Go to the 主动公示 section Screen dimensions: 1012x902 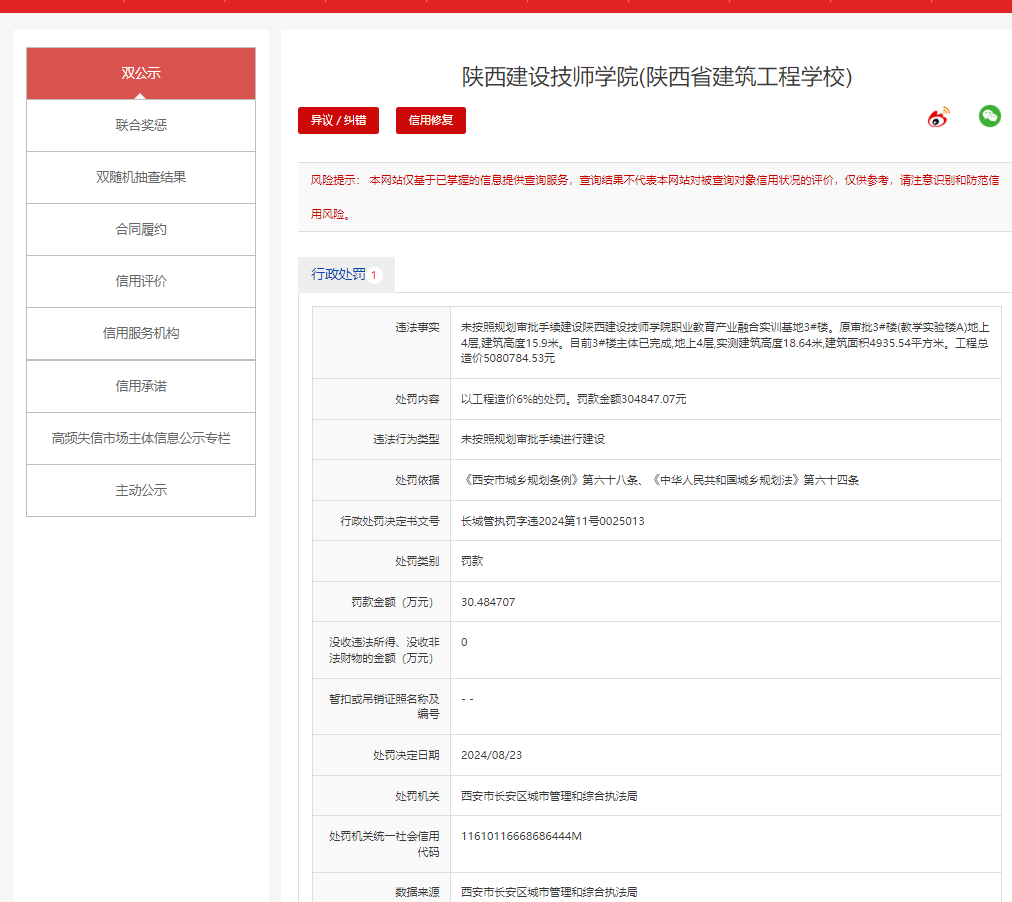coord(141,490)
